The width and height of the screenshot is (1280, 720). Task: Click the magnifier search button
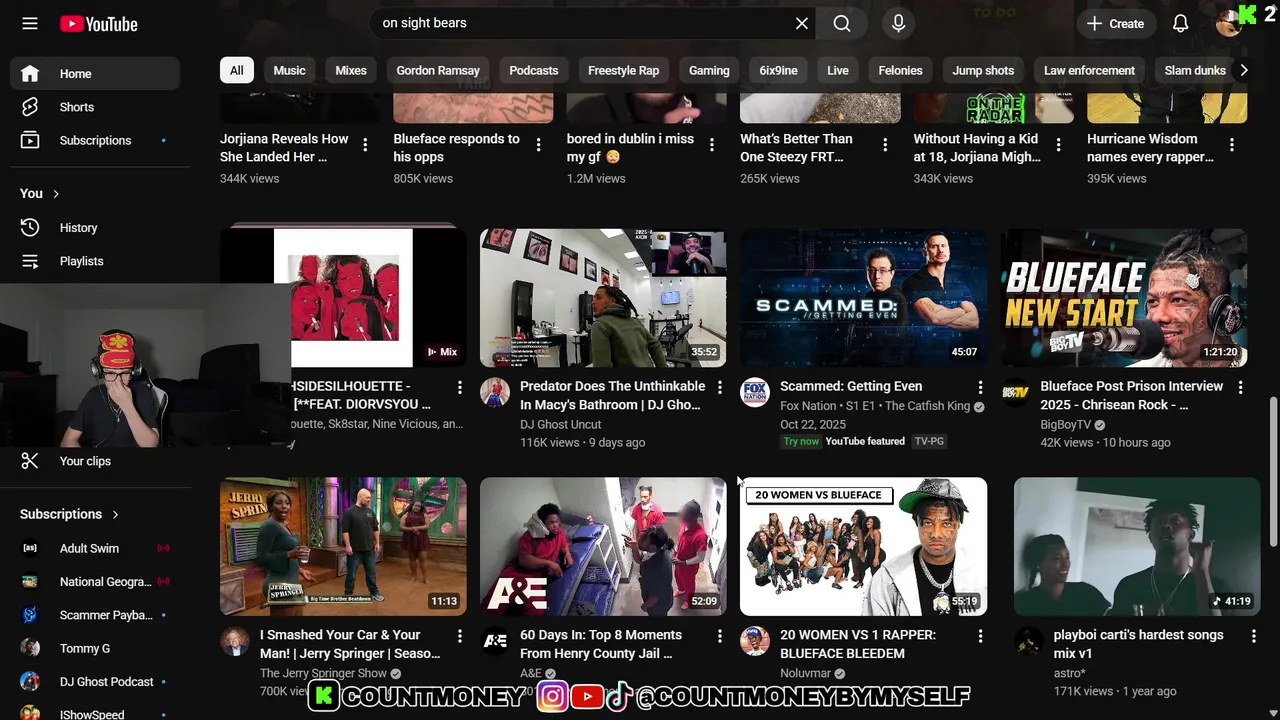pyautogui.click(x=842, y=23)
